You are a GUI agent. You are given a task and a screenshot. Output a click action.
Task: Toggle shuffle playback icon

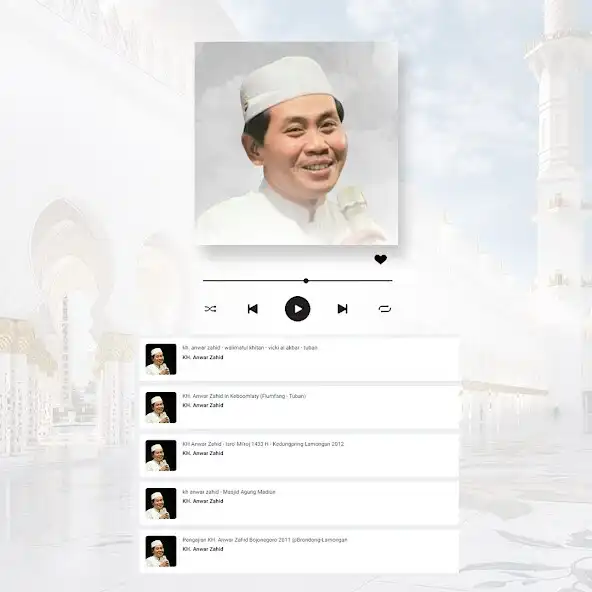point(210,309)
